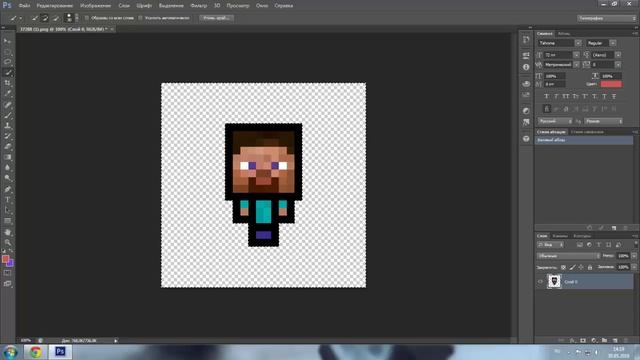This screenshot has width=640, height=360.
Task: Select the Horizontal Type tool
Action: (7, 200)
